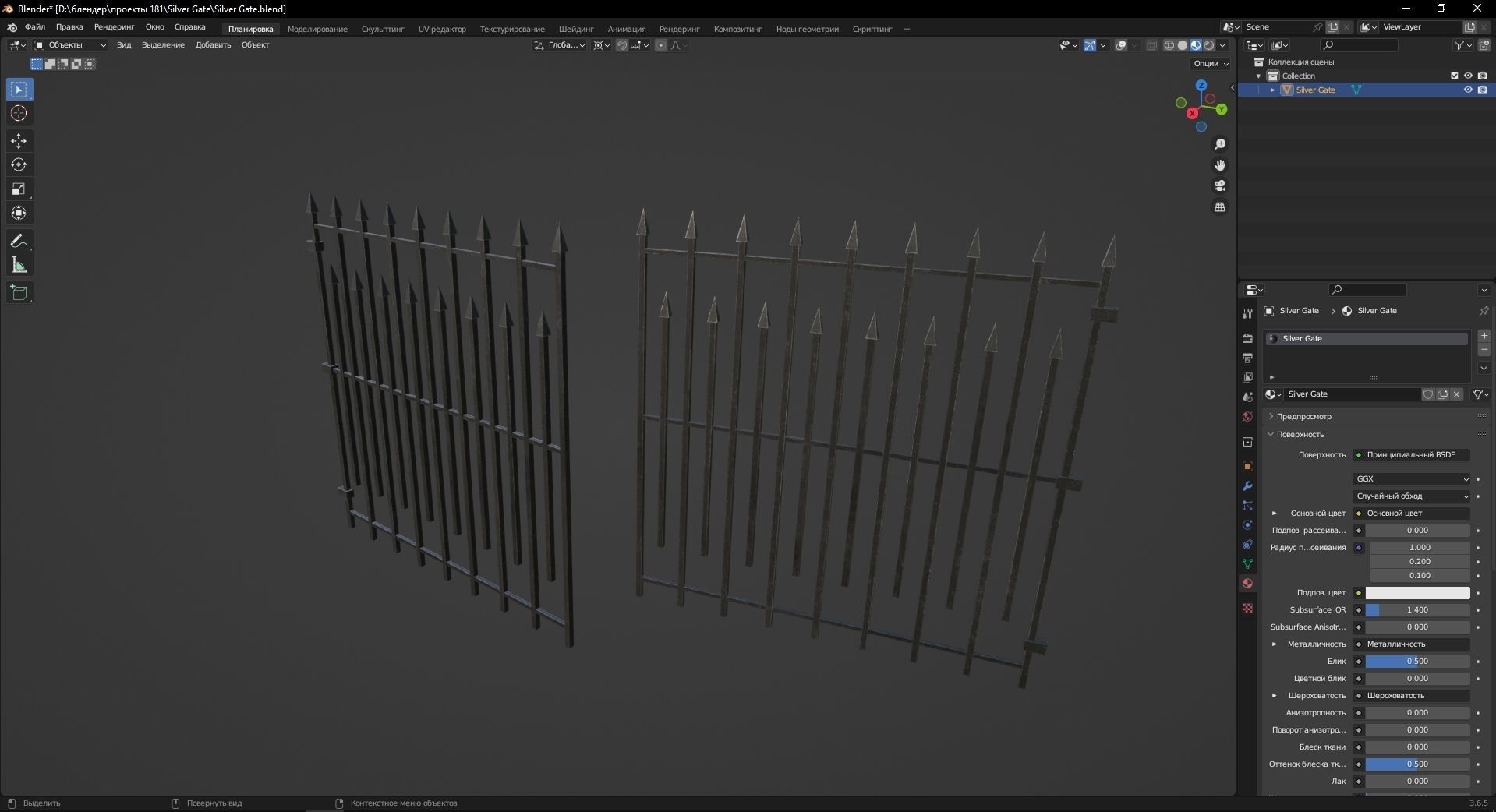The height and width of the screenshot is (812, 1496).
Task: Switch to UV Editor workspace tab
Action: click(x=442, y=29)
